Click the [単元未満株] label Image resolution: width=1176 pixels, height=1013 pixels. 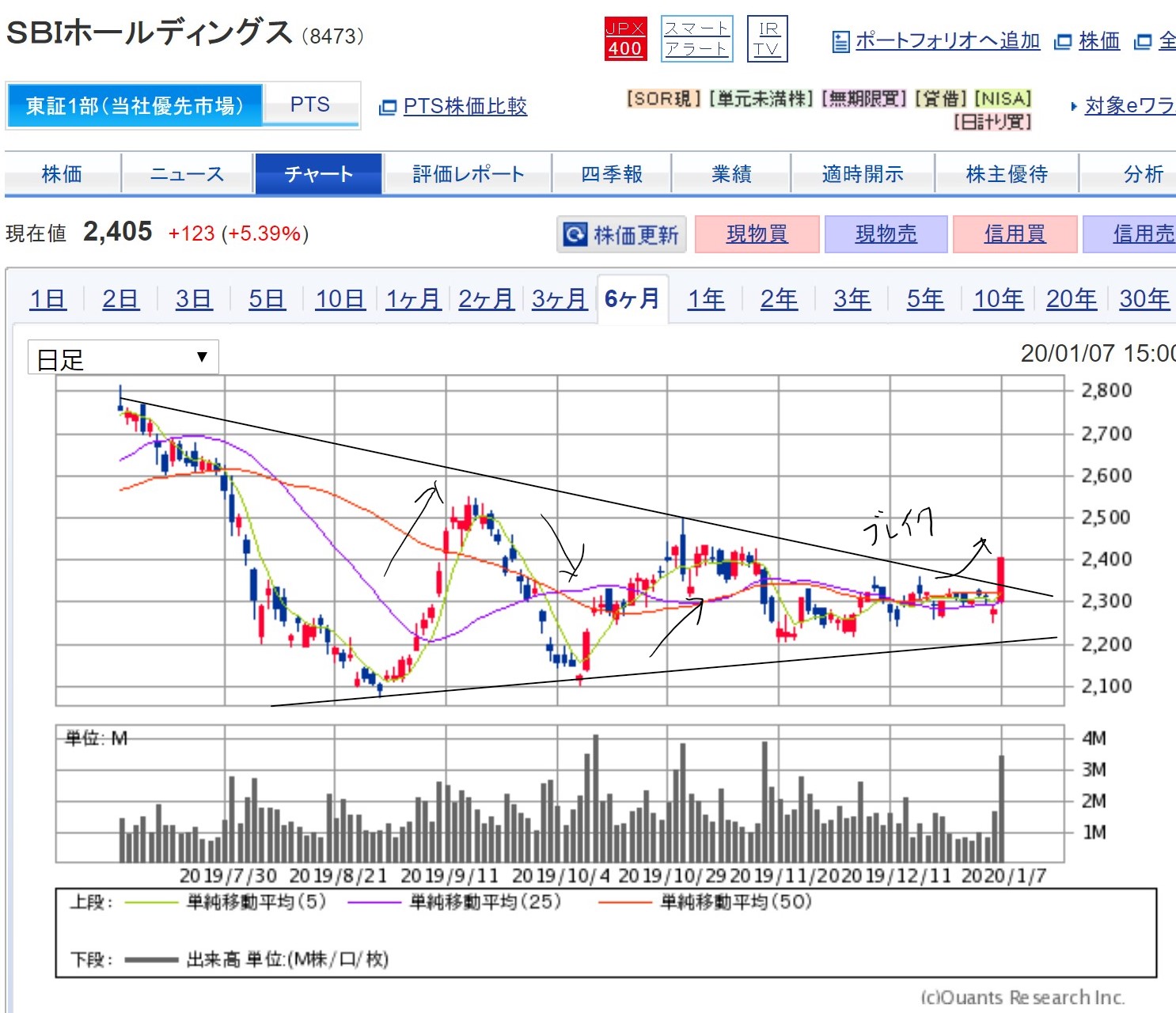761,99
